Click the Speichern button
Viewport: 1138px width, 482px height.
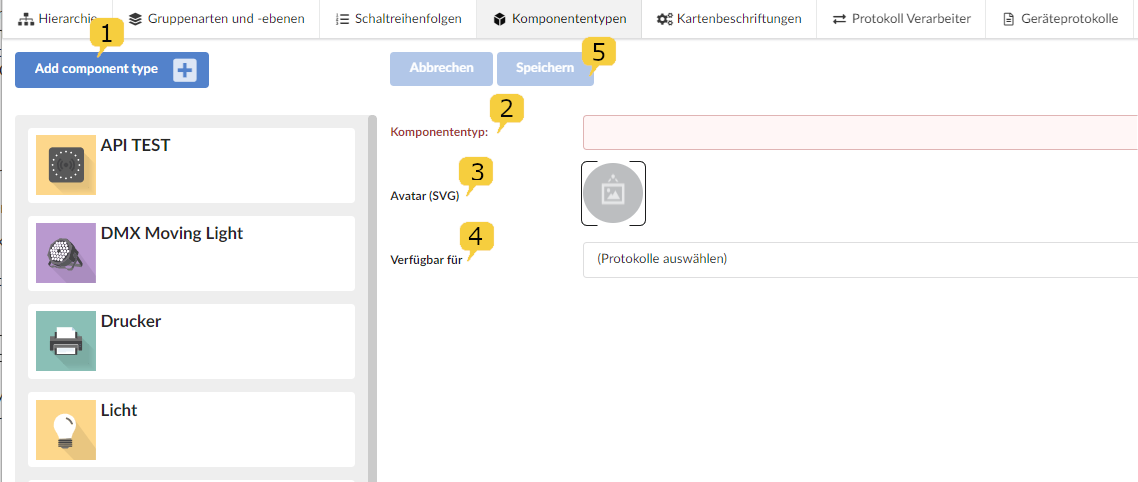click(545, 69)
